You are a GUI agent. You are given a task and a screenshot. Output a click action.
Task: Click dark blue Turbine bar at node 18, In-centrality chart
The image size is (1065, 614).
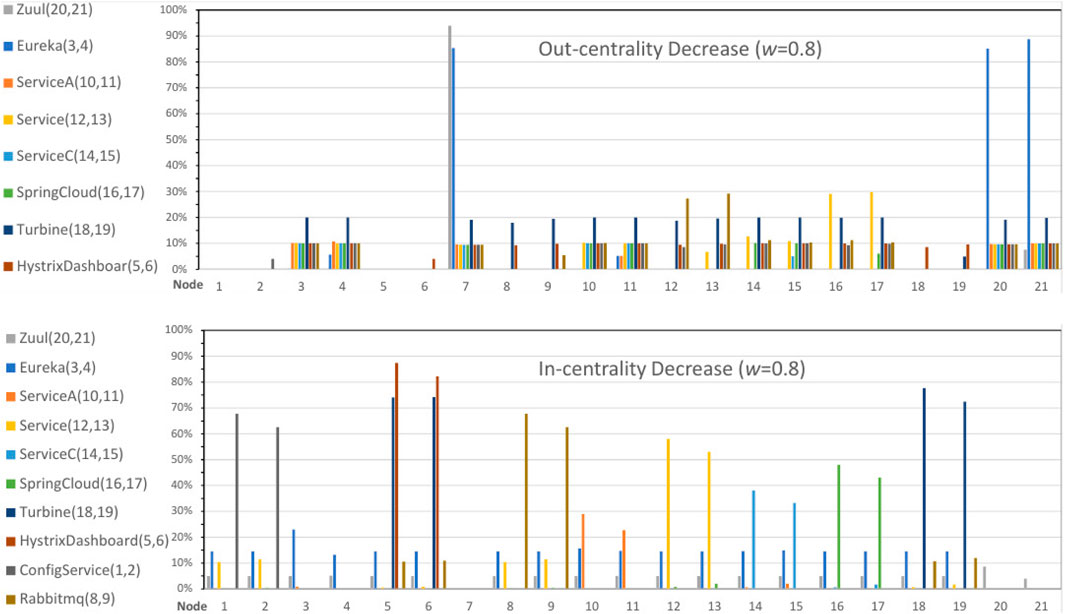924,488
